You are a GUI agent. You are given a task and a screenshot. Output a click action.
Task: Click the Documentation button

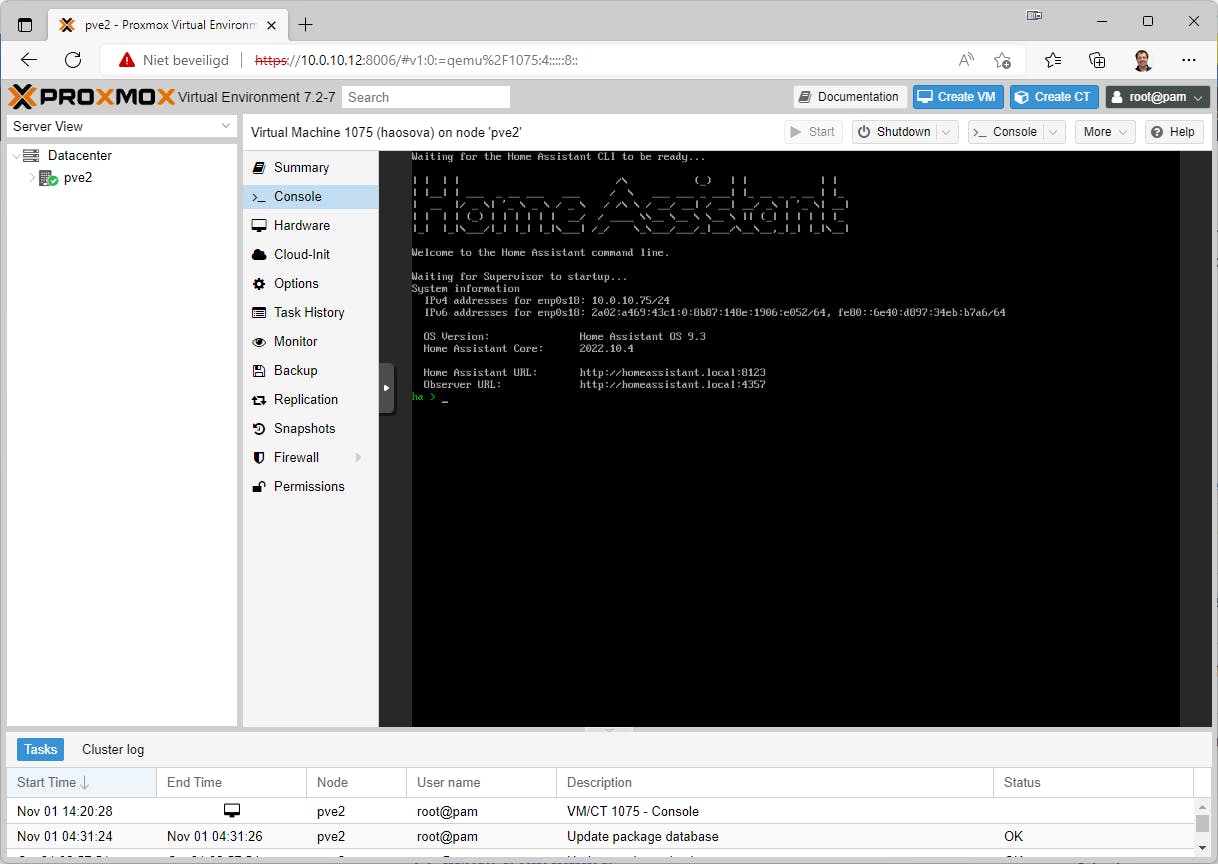850,97
